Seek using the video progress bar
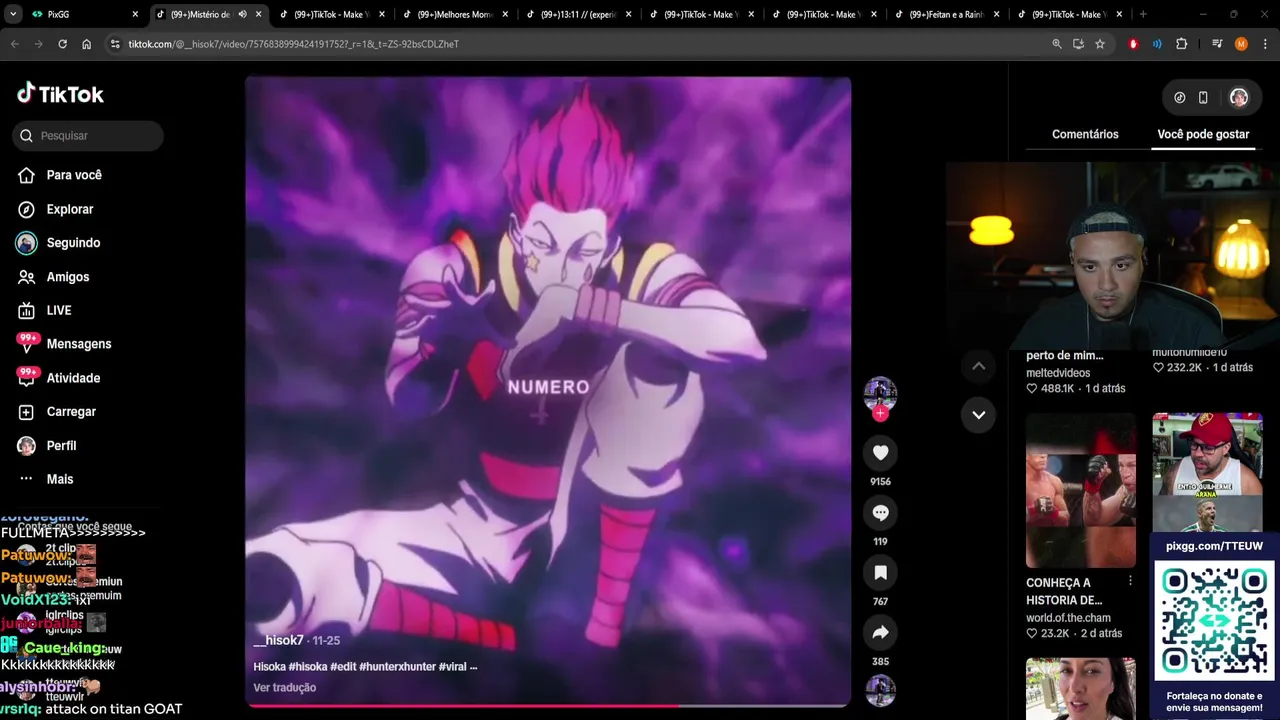The image size is (1280, 720). pyautogui.click(x=548, y=705)
